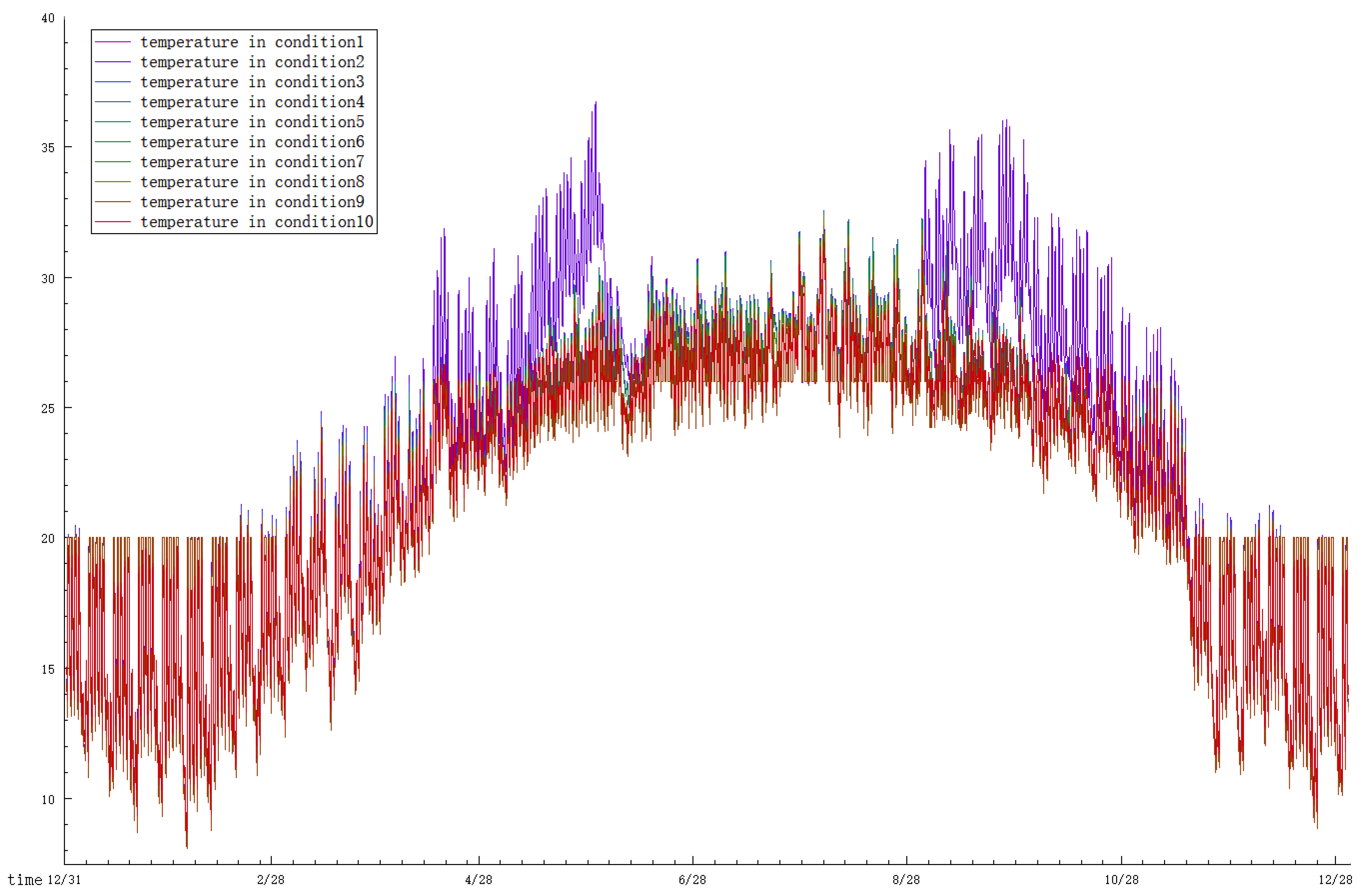Select legend label temperature in condition5

tap(252, 122)
